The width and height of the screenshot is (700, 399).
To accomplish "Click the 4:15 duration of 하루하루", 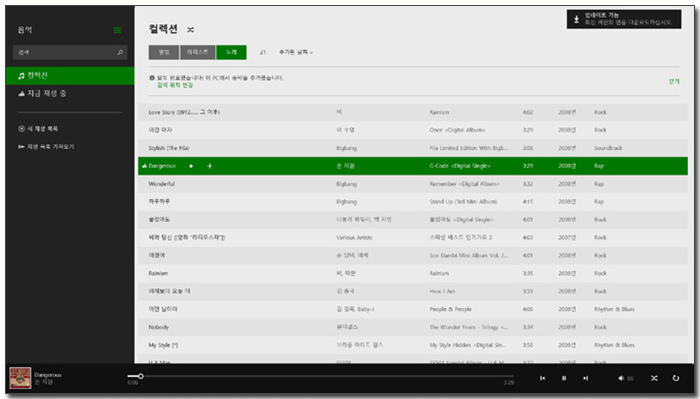I will pos(528,202).
